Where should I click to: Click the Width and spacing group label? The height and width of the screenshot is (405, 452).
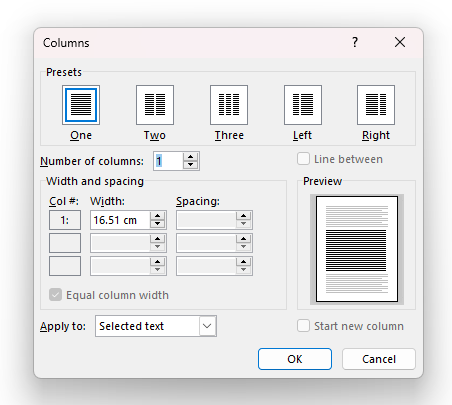95,181
